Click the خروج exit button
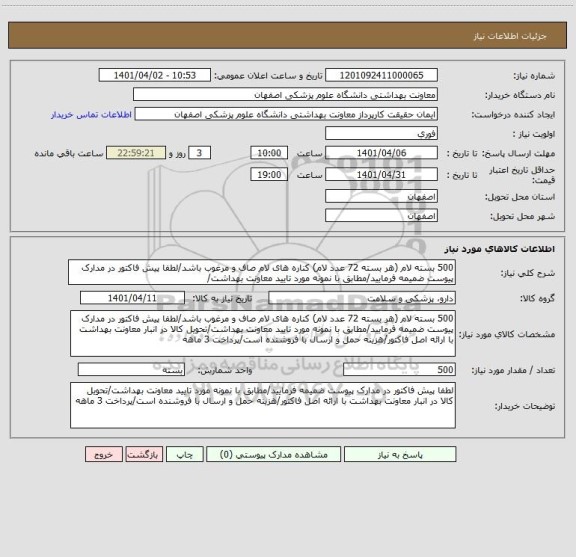 pos(104,454)
